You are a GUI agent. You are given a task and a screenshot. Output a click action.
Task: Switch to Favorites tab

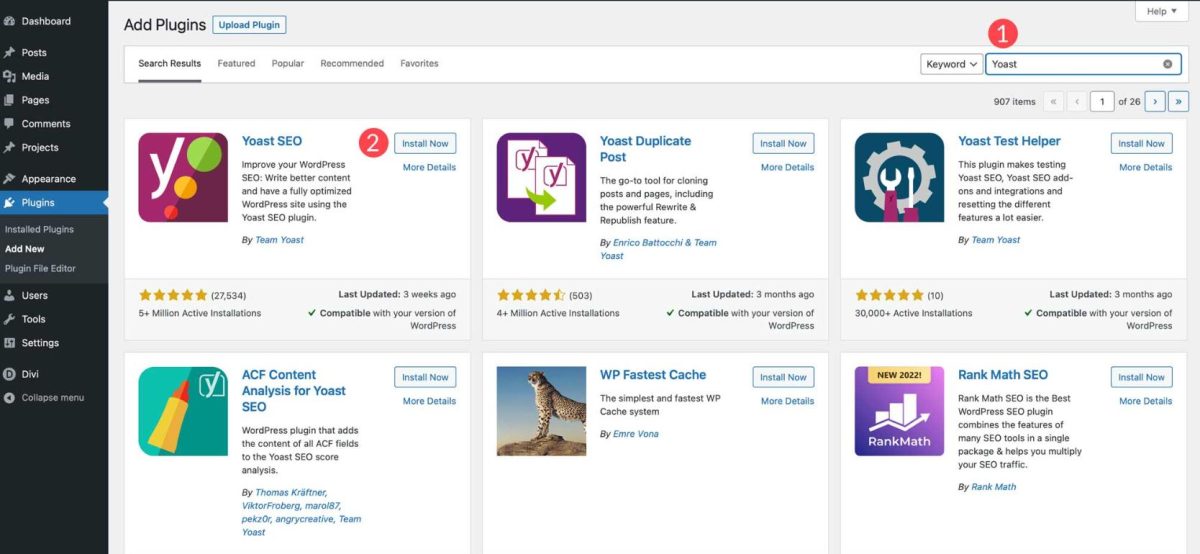click(x=419, y=63)
